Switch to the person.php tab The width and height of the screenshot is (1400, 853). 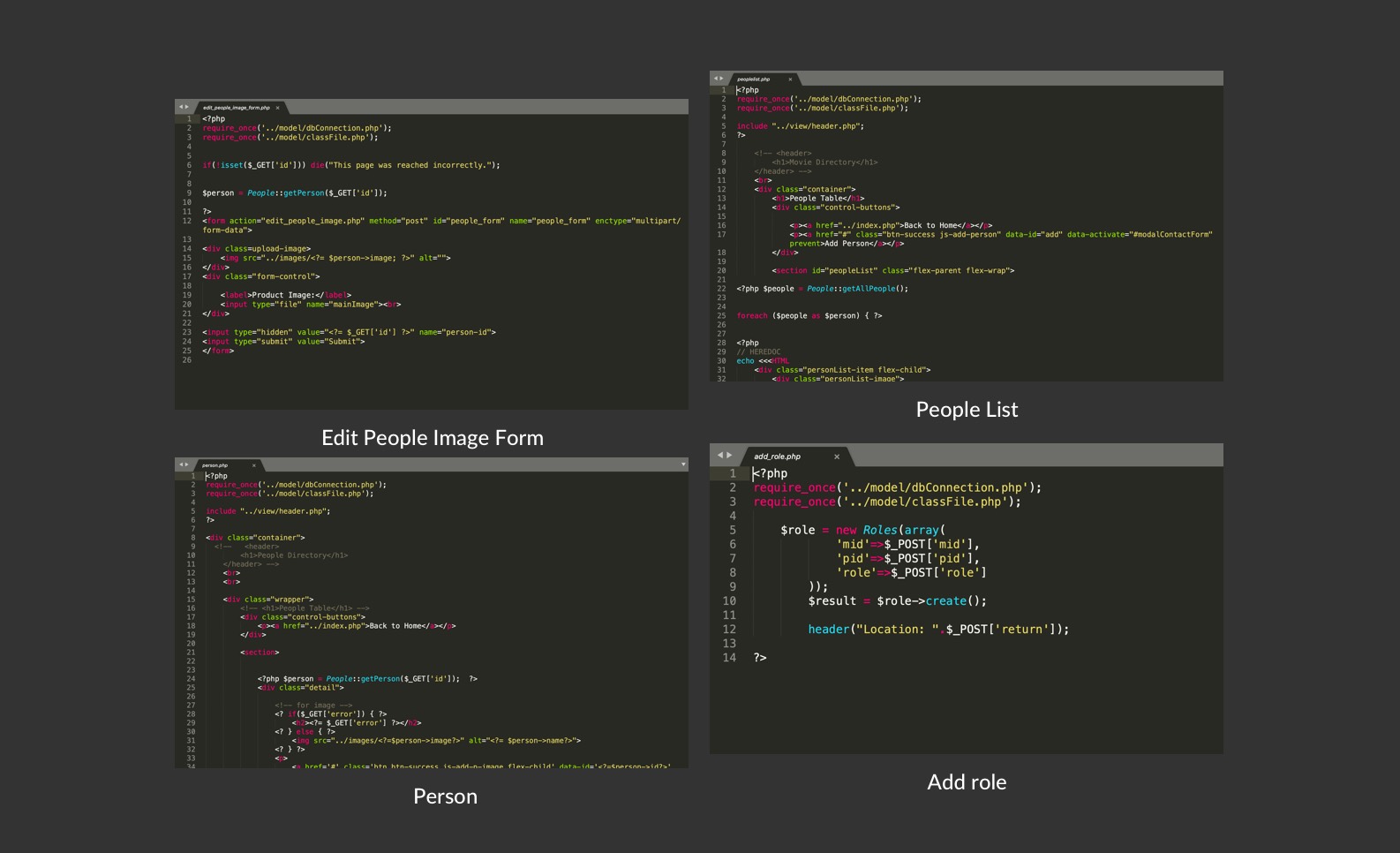(215, 465)
